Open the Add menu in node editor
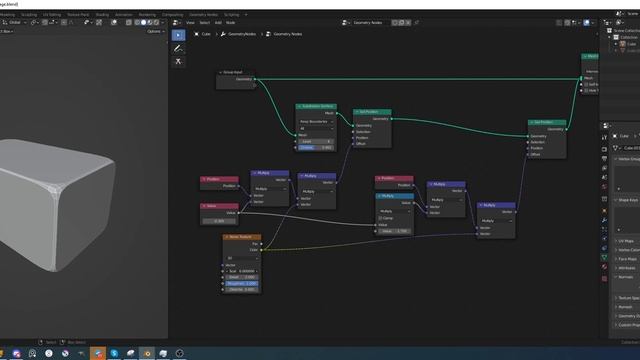 click(x=218, y=22)
